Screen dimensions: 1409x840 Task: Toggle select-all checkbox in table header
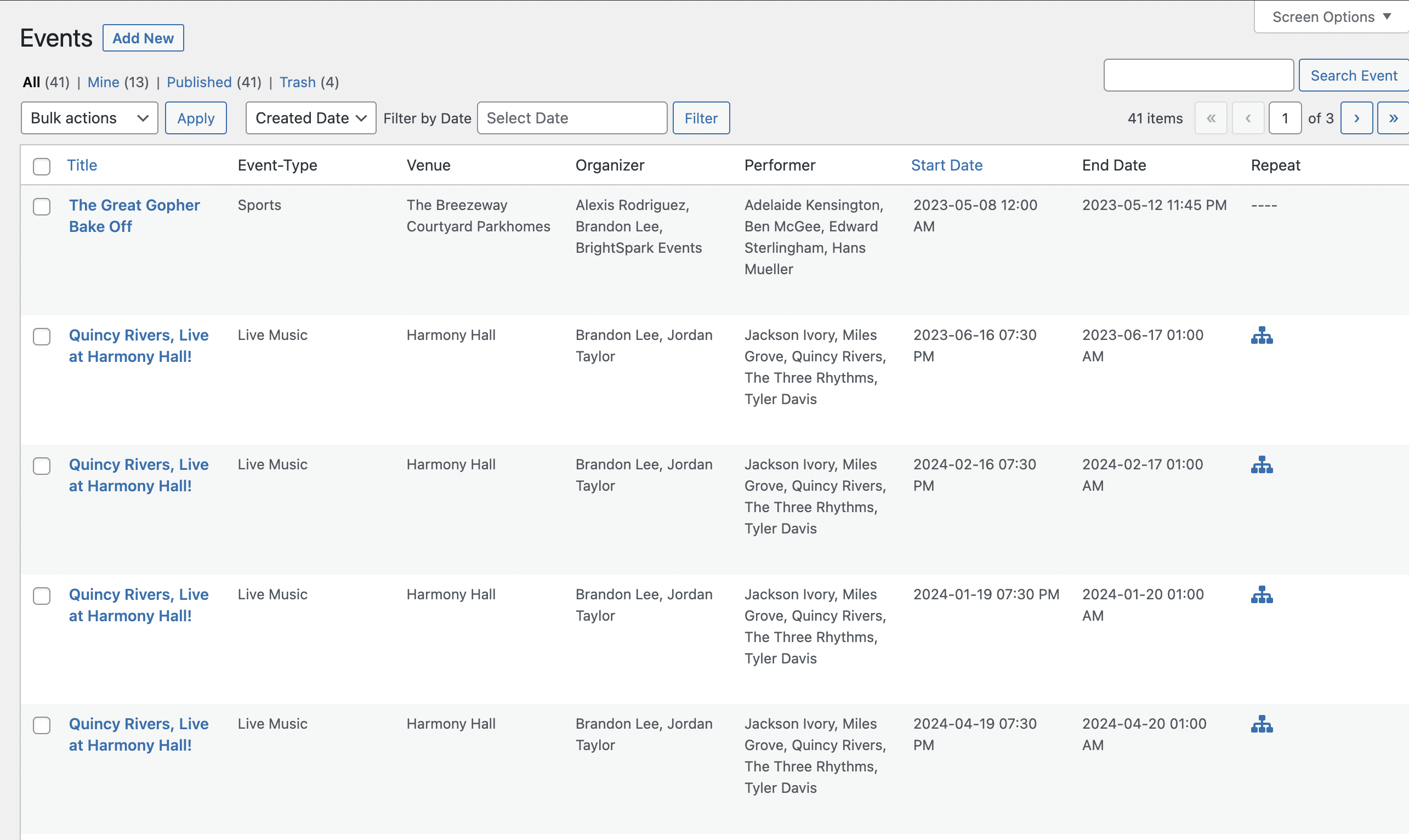point(41,167)
